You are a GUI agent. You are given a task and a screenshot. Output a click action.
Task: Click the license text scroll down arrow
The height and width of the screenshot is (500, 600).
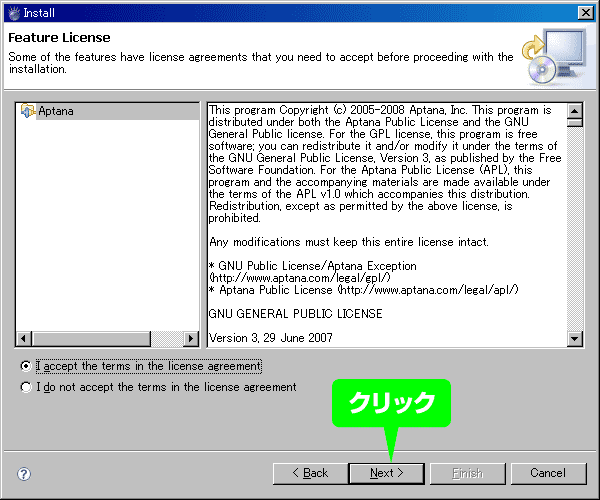[575, 339]
